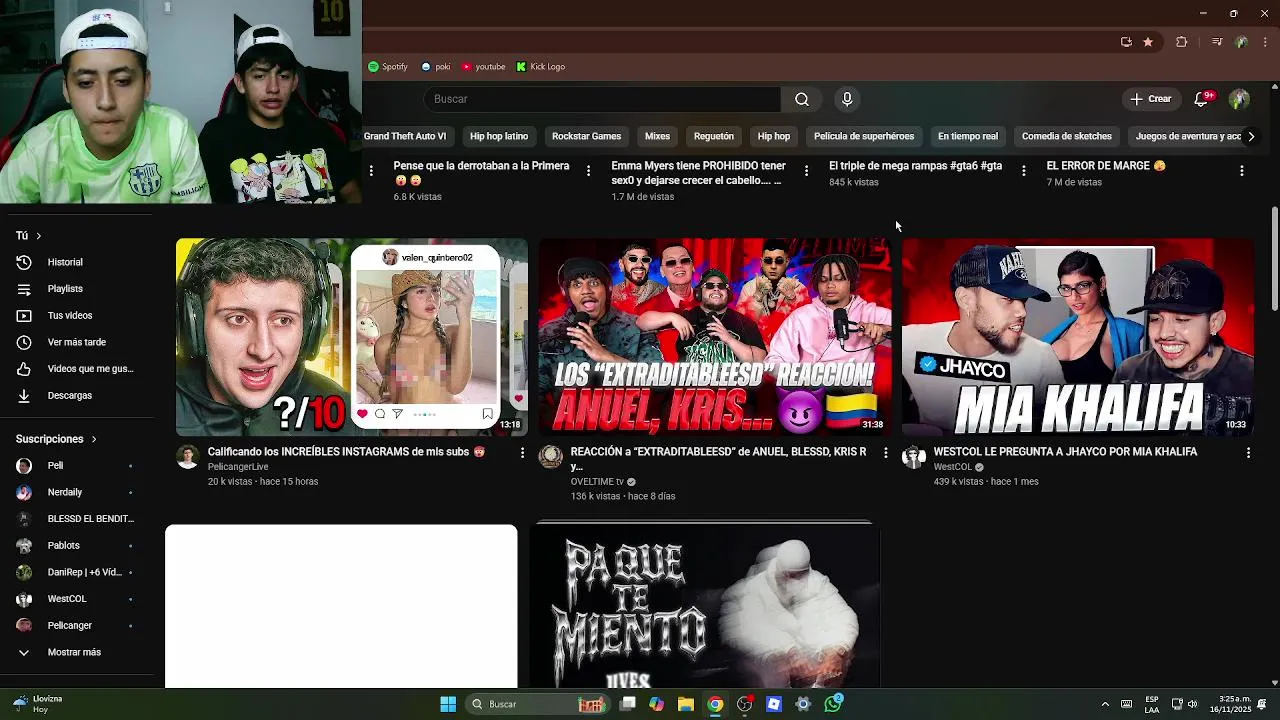Show next category chips arrow

click(x=1250, y=136)
